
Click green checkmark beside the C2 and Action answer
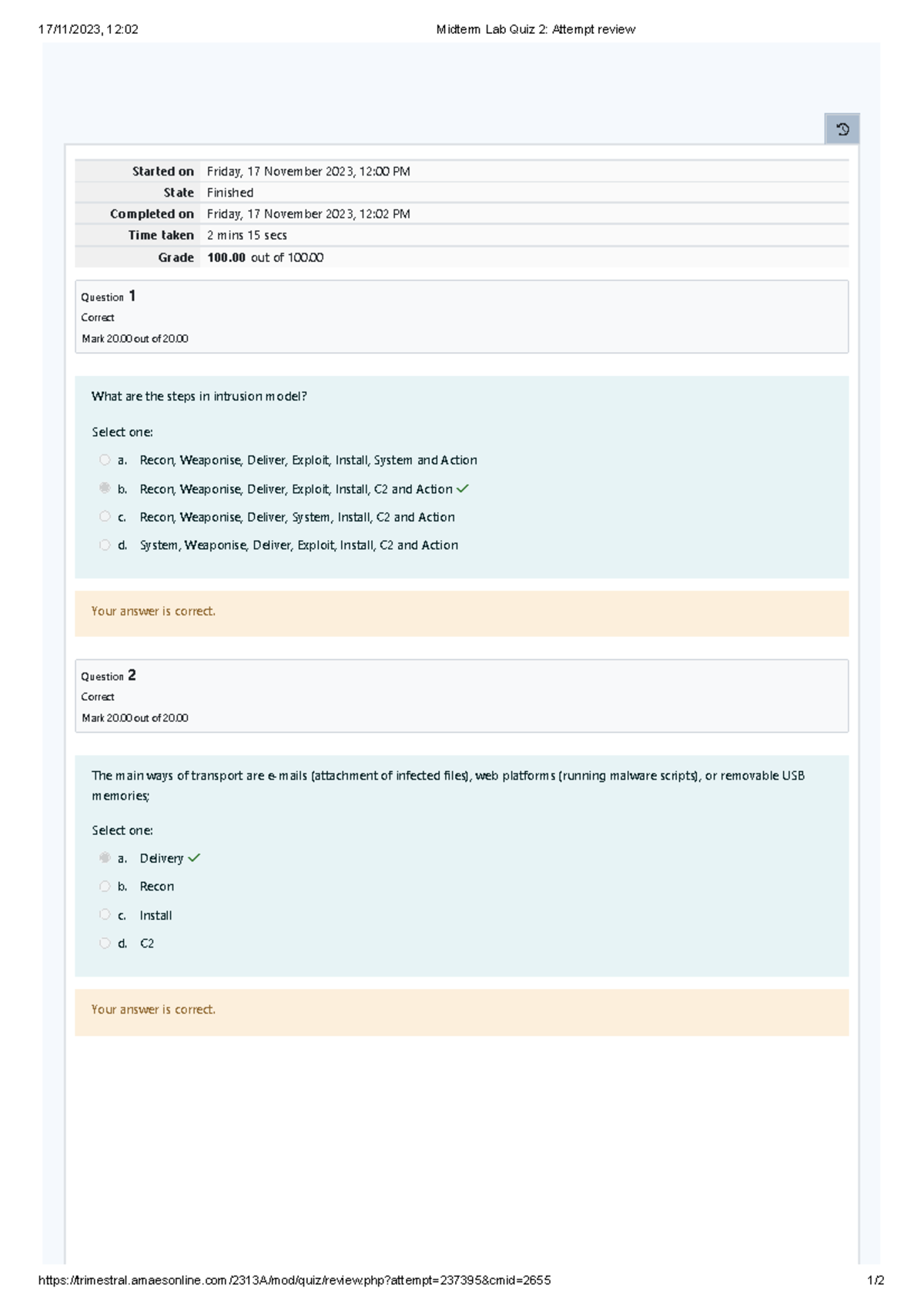463,489
